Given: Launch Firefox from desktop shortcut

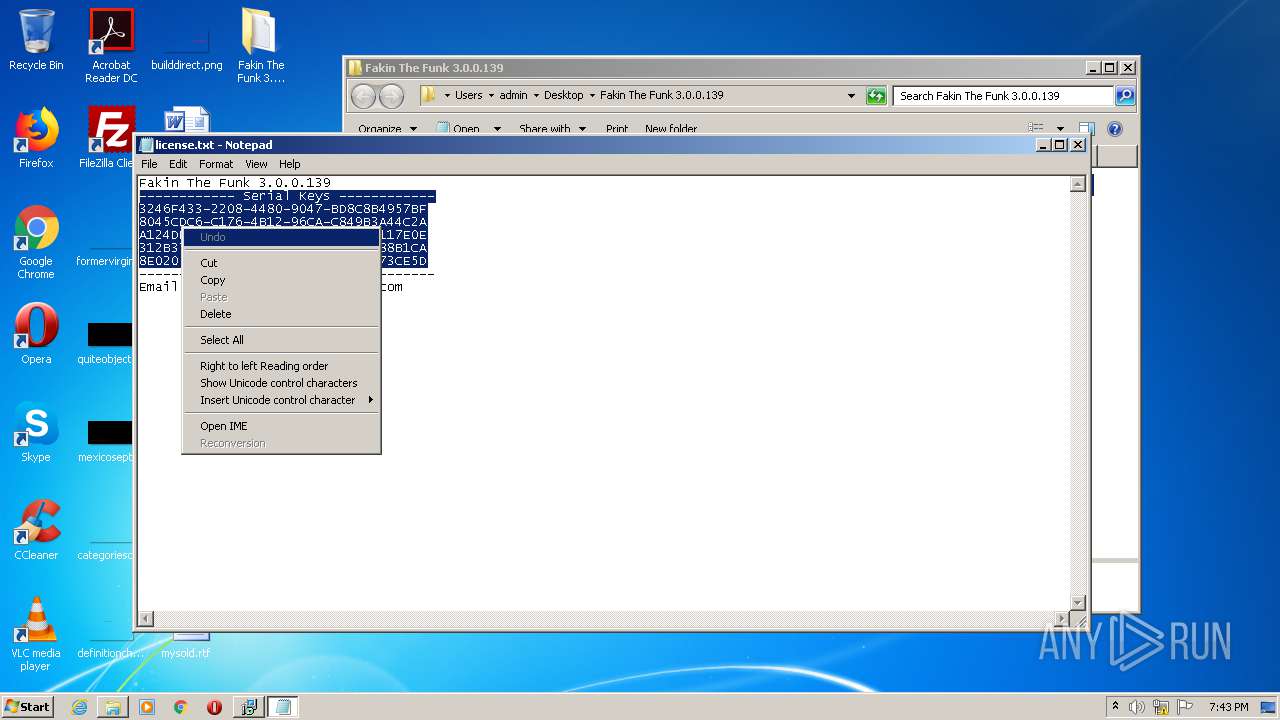Looking at the screenshot, I should point(36,138).
